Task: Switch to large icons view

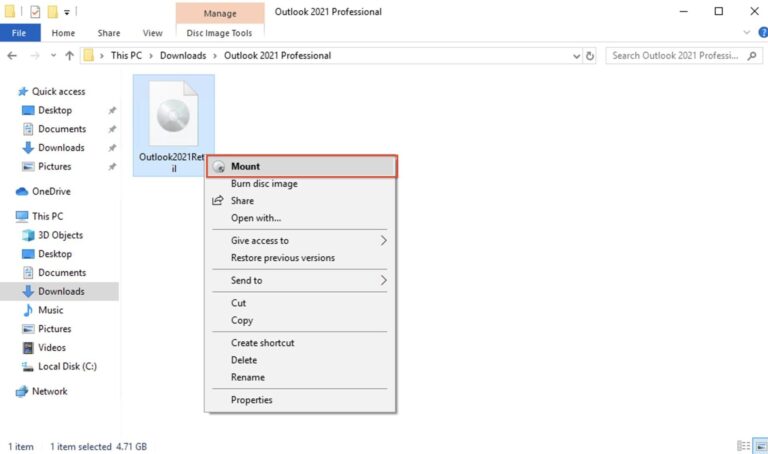Action: [x=761, y=446]
